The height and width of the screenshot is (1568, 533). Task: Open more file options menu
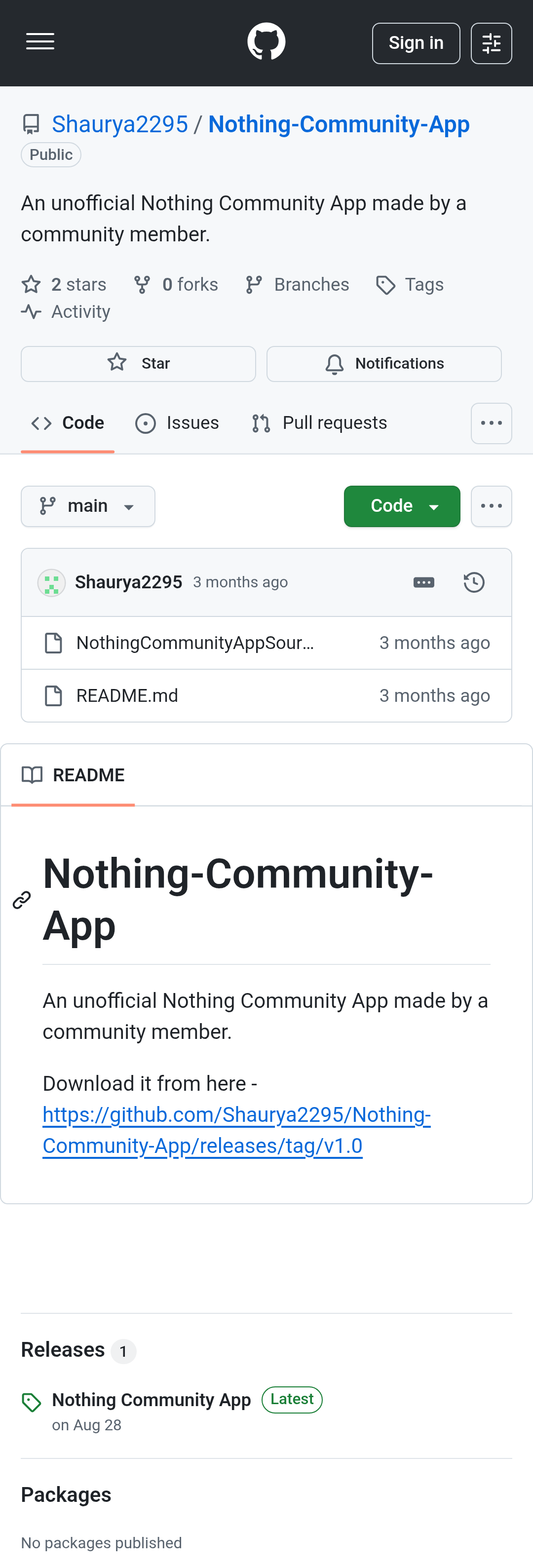point(491,506)
